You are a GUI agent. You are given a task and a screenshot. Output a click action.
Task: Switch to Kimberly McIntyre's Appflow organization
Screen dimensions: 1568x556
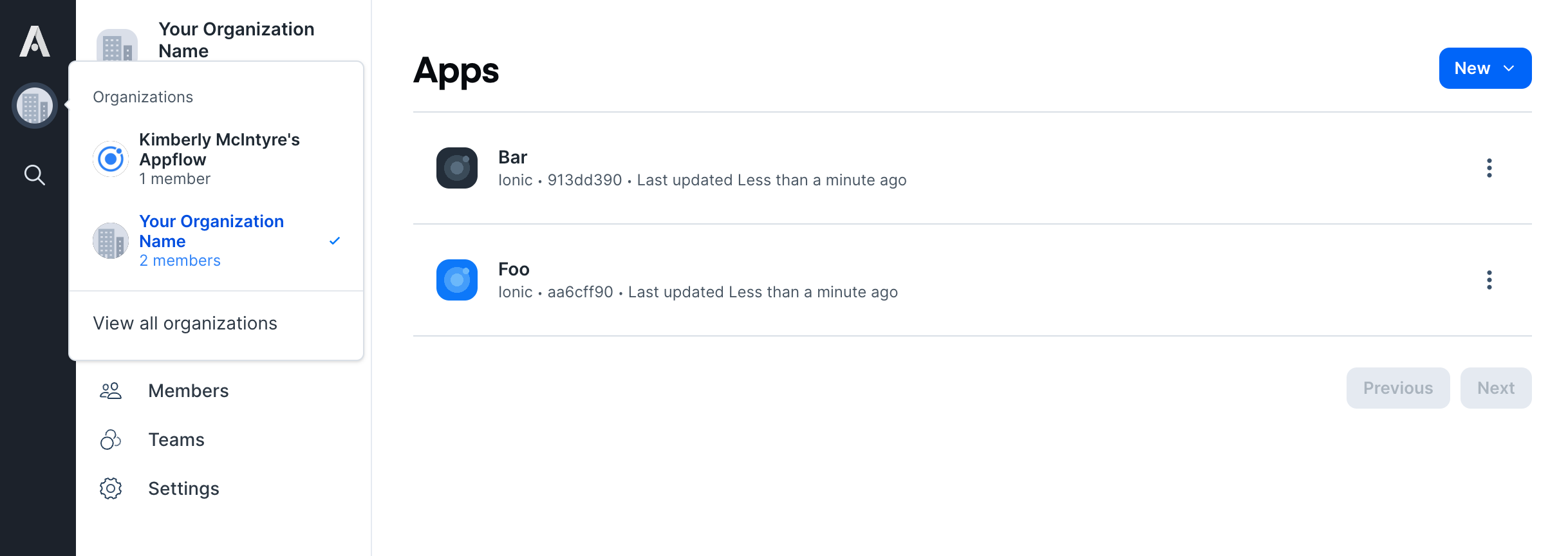tap(219, 150)
